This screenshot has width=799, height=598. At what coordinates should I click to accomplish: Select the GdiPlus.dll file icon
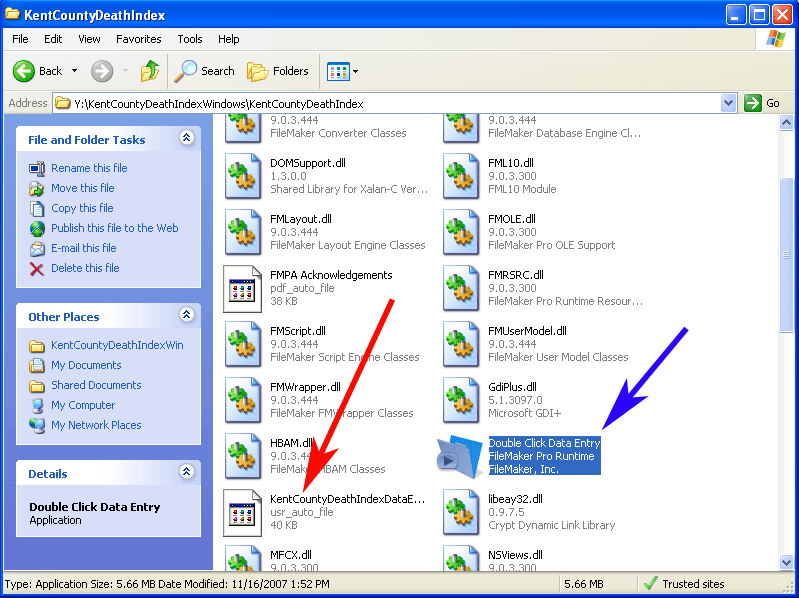coord(461,400)
